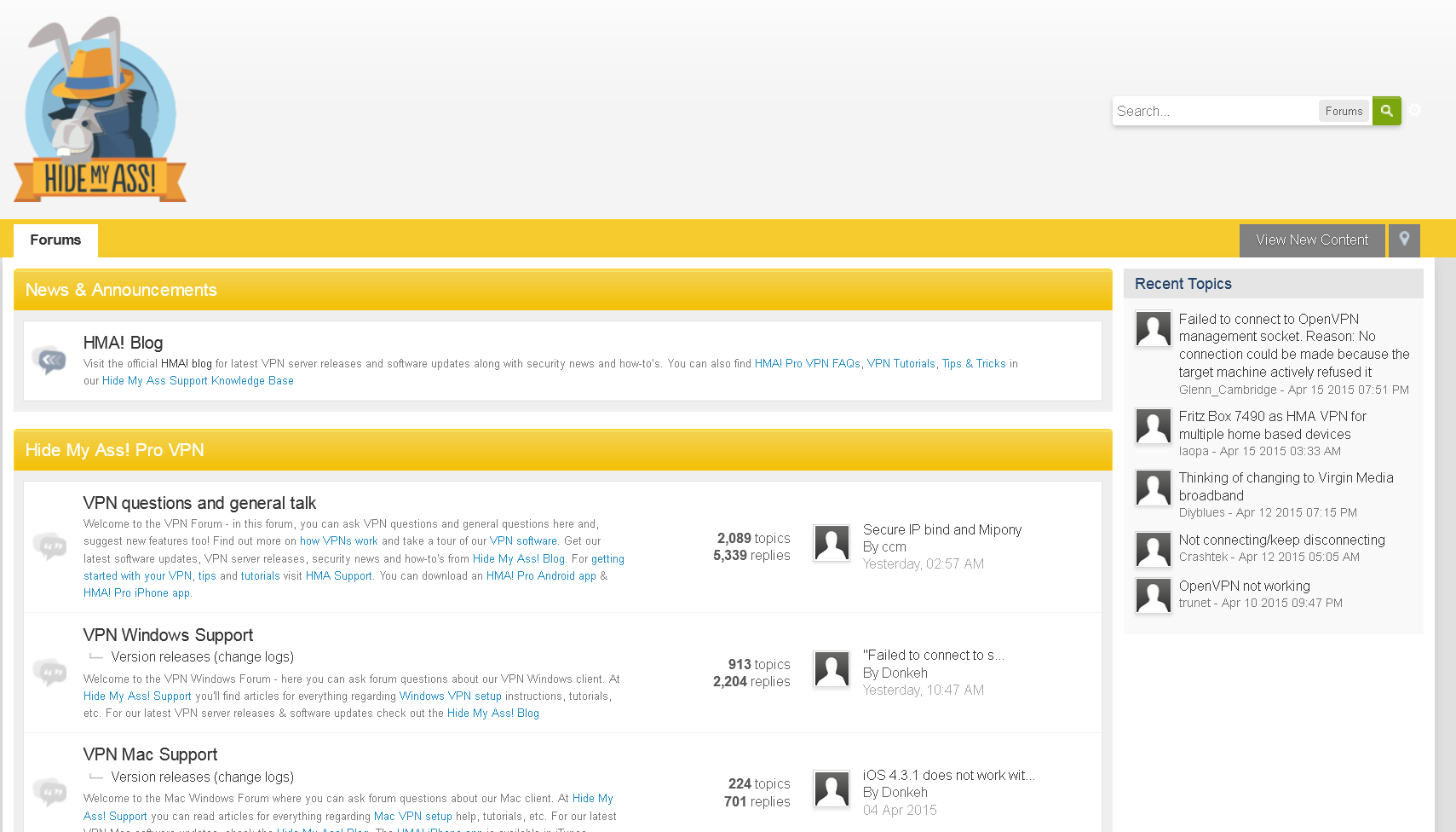Open the Windows VPN setup link
The width and height of the screenshot is (1456, 832).
pyautogui.click(x=451, y=696)
